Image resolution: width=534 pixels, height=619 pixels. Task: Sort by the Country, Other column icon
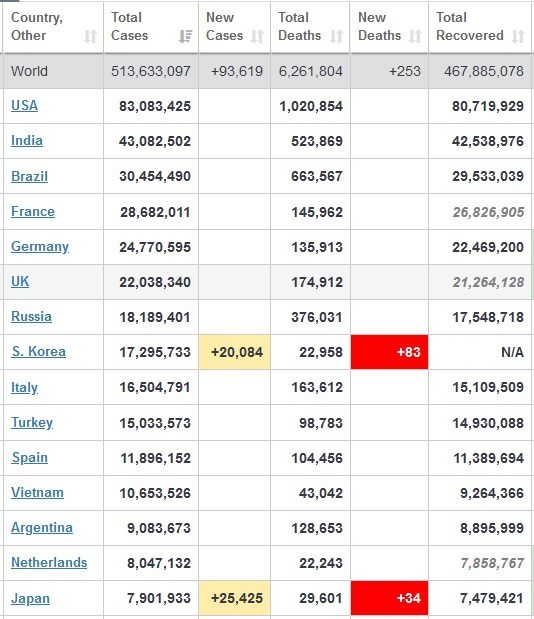tap(90, 36)
